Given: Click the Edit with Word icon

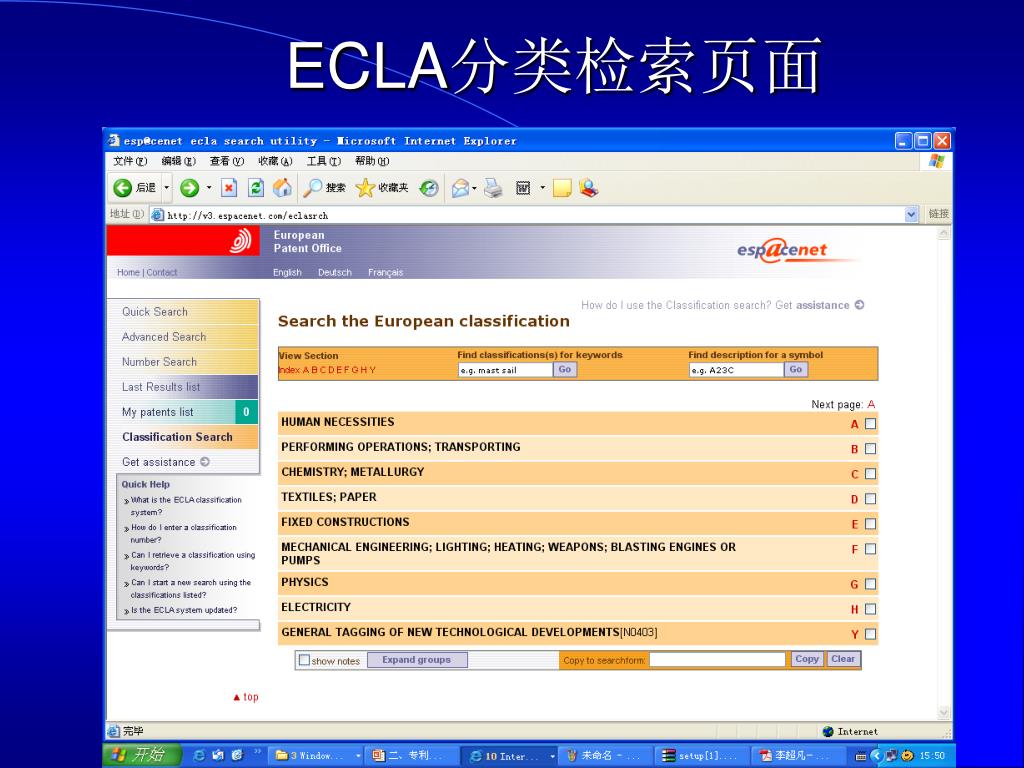Looking at the screenshot, I should [x=523, y=188].
